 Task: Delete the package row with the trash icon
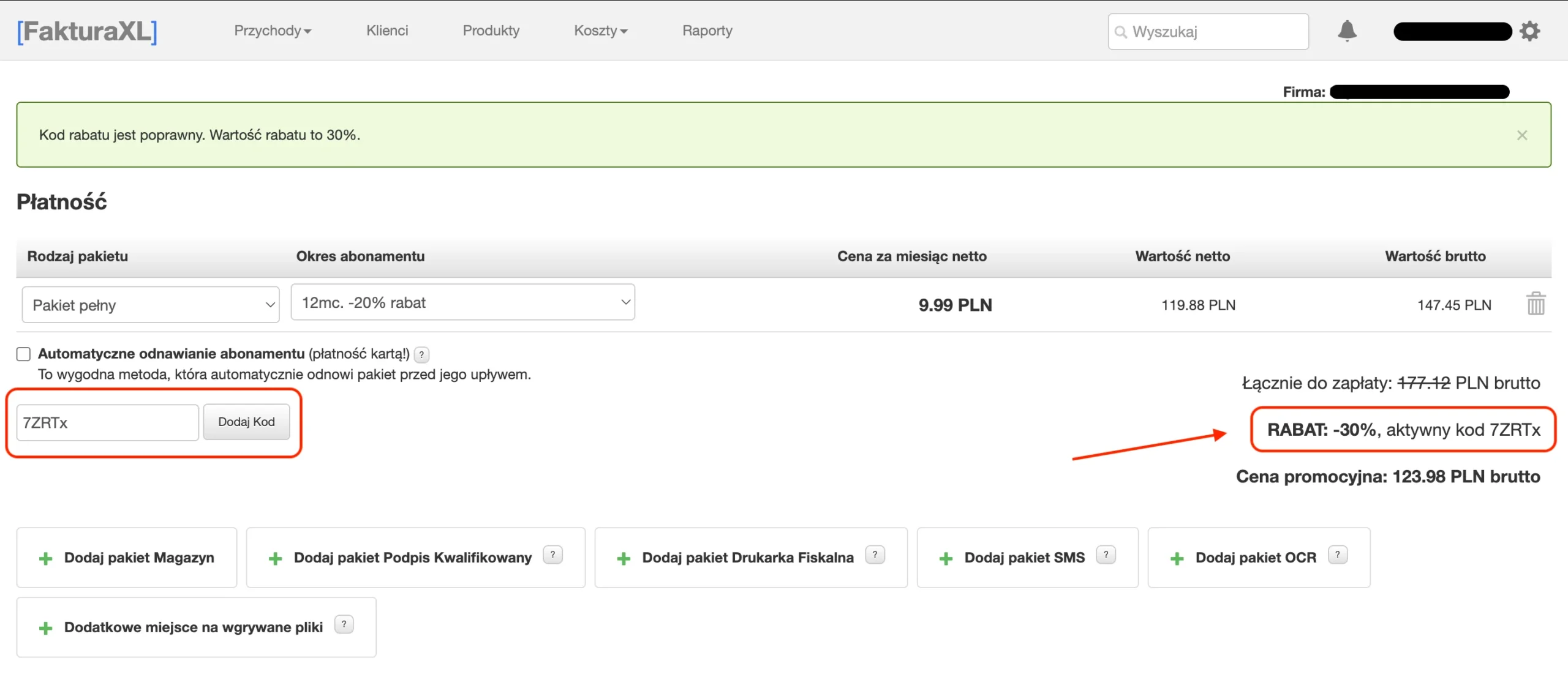tap(1536, 304)
